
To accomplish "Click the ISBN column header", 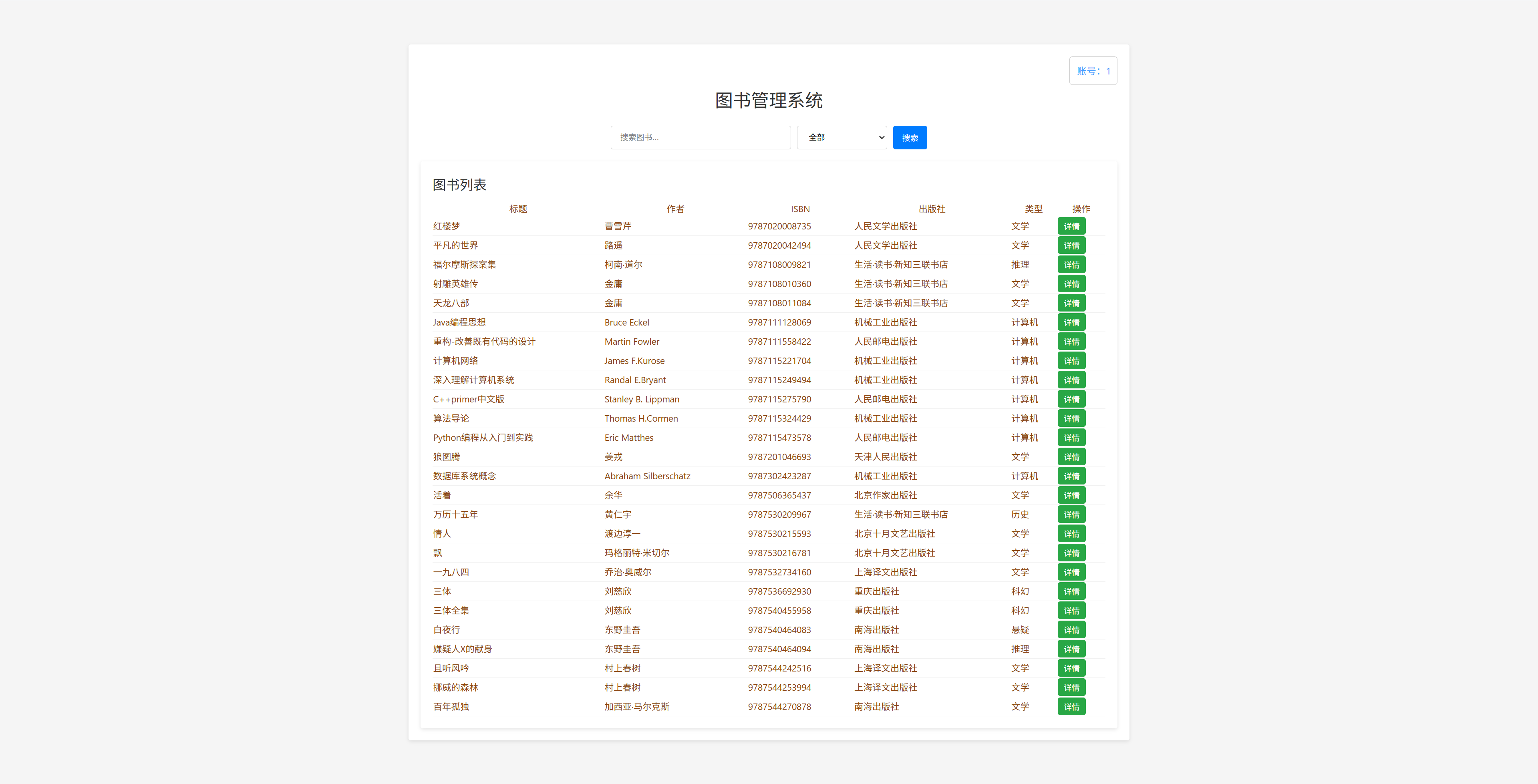I will tap(799, 208).
